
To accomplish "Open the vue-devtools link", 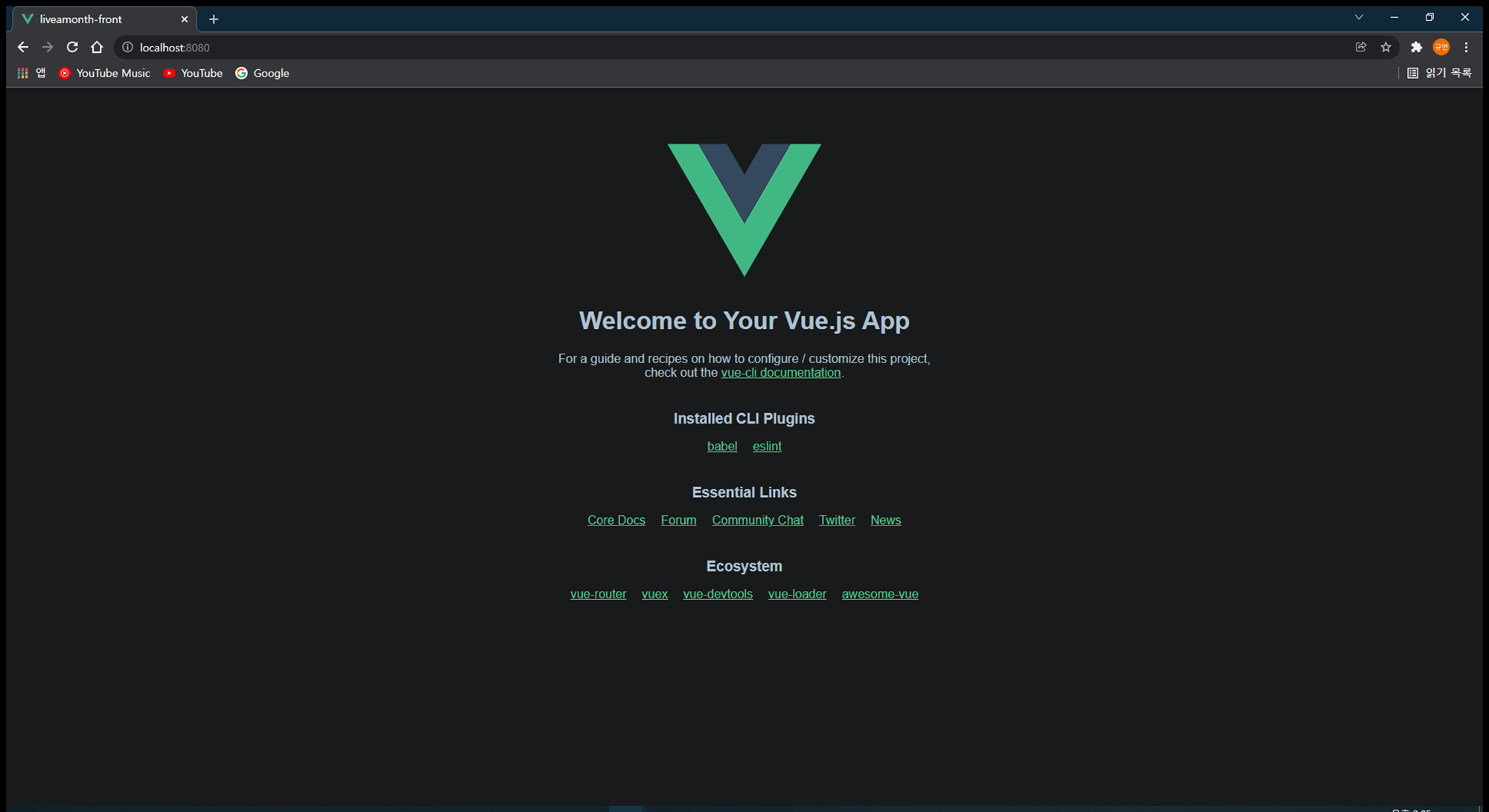I will tap(718, 594).
